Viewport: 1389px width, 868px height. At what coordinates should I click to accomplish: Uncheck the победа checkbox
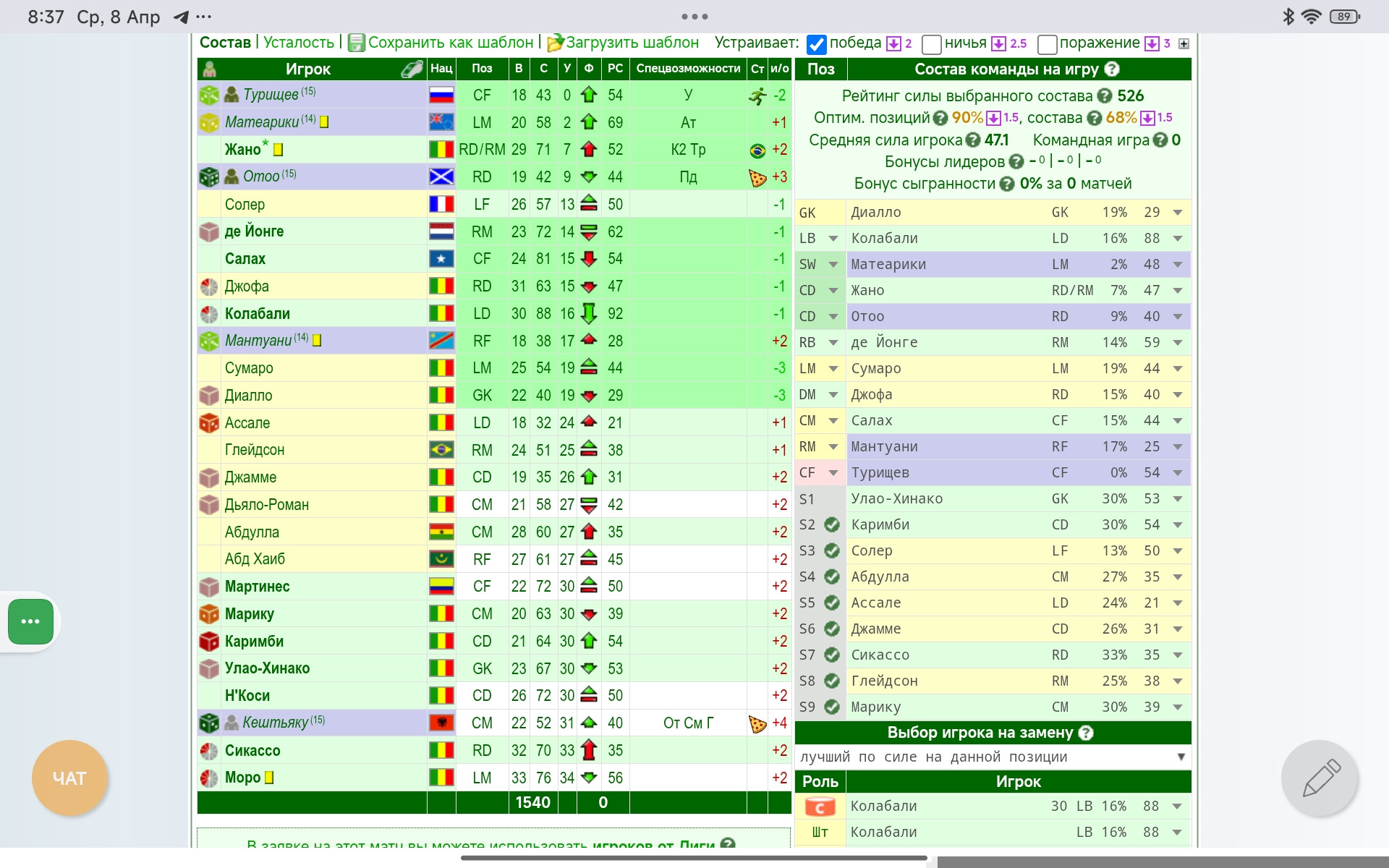point(816,45)
